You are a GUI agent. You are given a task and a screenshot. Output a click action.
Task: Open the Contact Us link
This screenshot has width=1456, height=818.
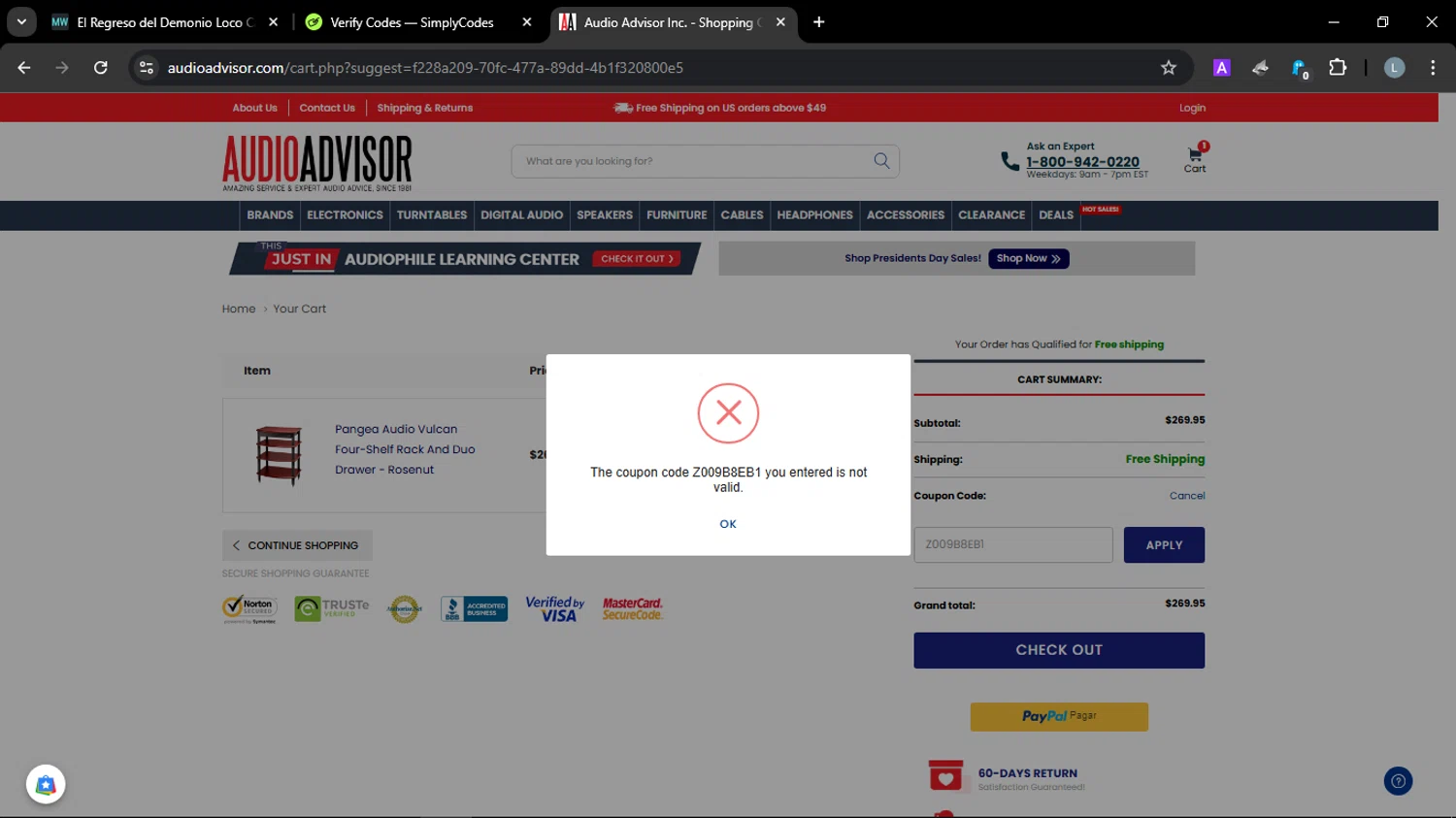pyautogui.click(x=327, y=108)
